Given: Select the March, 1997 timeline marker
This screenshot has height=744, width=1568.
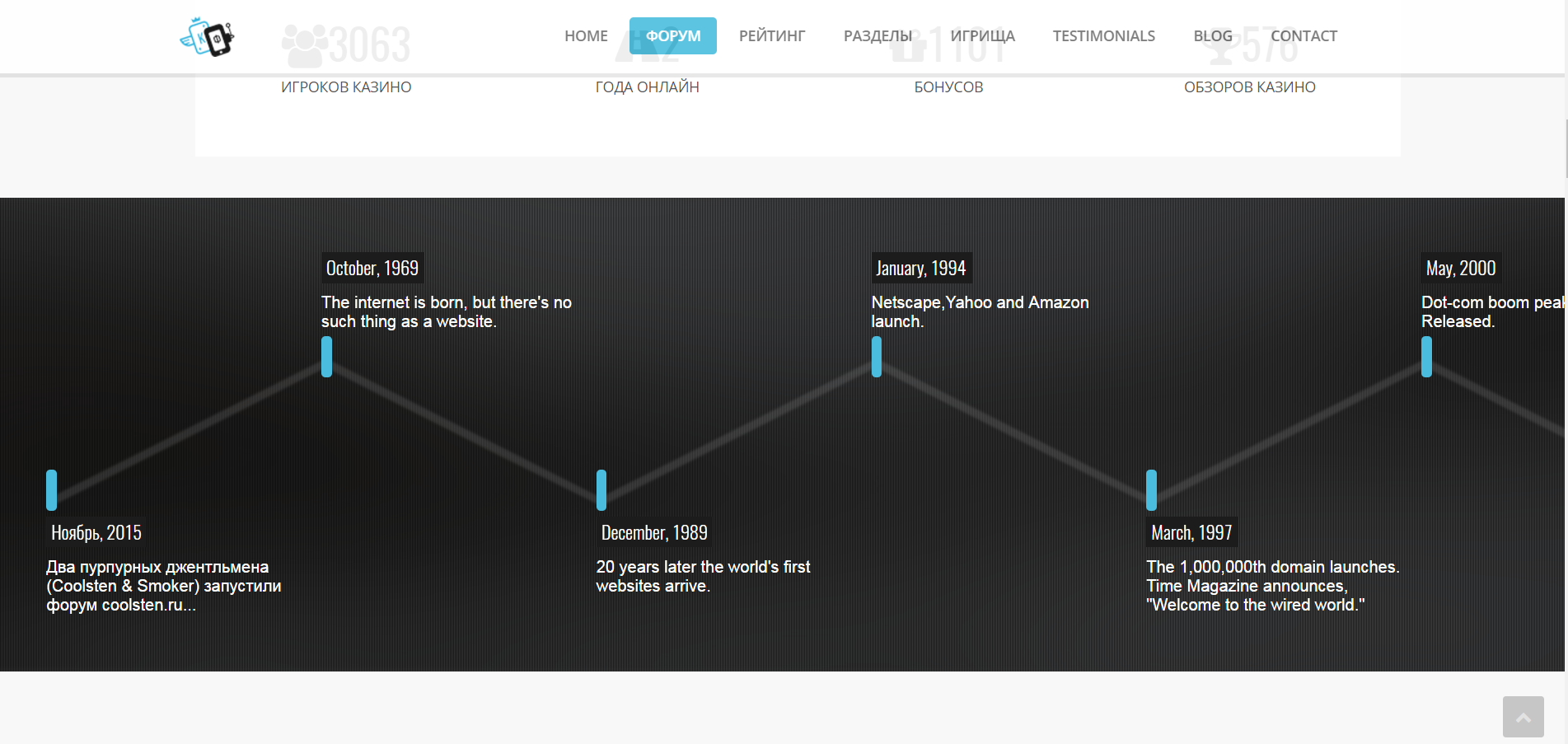Looking at the screenshot, I should coord(1152,490).
